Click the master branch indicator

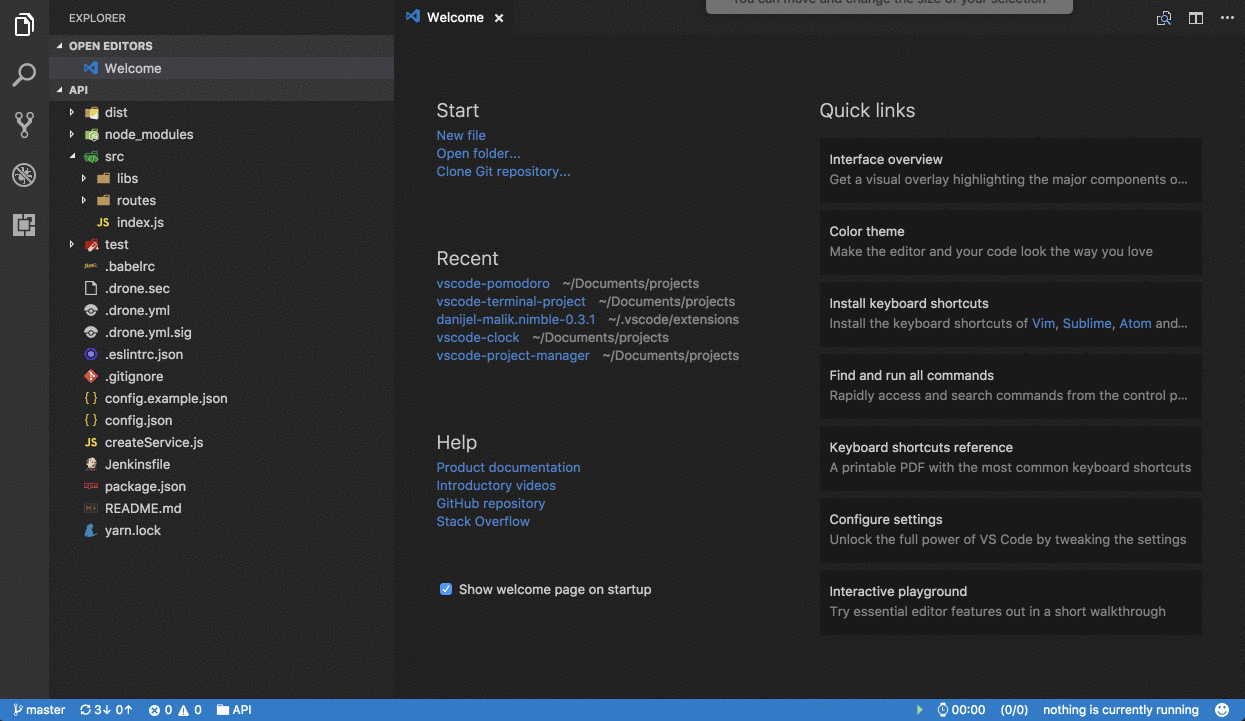[x=39, y=710]
